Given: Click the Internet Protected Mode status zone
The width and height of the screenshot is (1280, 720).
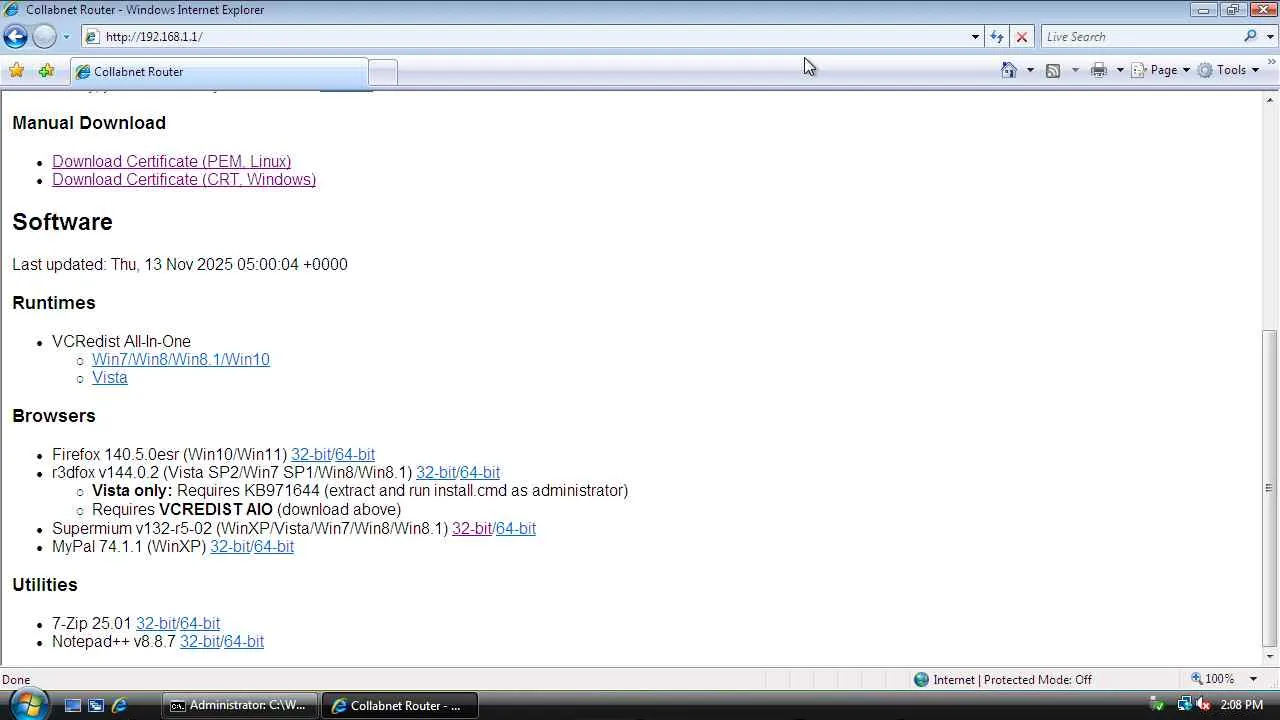Looking at the screenshot, I should pos(1002,680).
